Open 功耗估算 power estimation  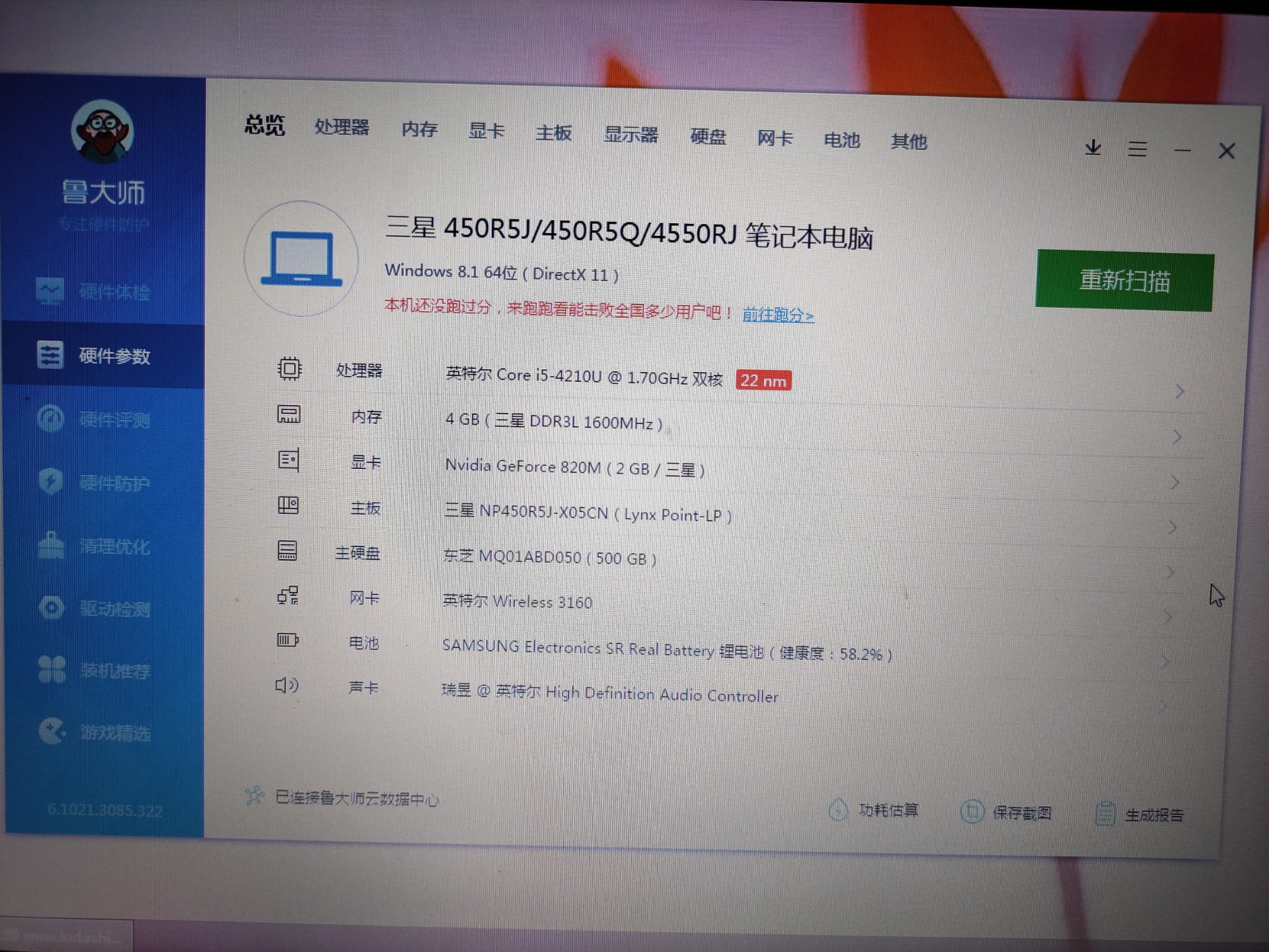(874, 809)
